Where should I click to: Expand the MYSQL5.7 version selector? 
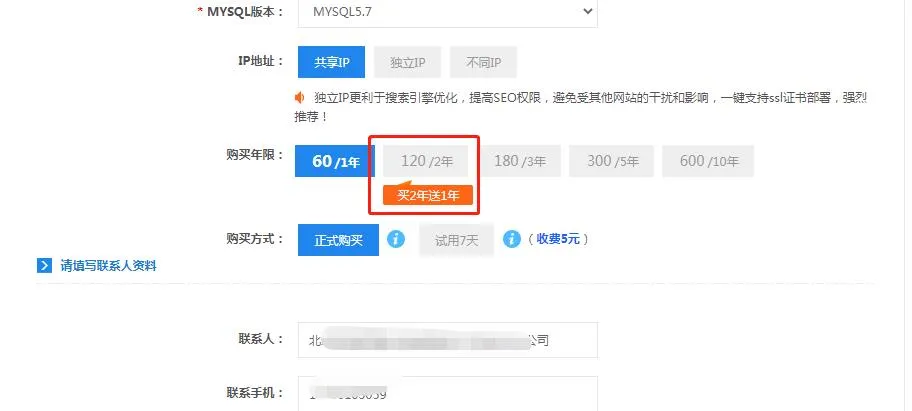[448, 11]
